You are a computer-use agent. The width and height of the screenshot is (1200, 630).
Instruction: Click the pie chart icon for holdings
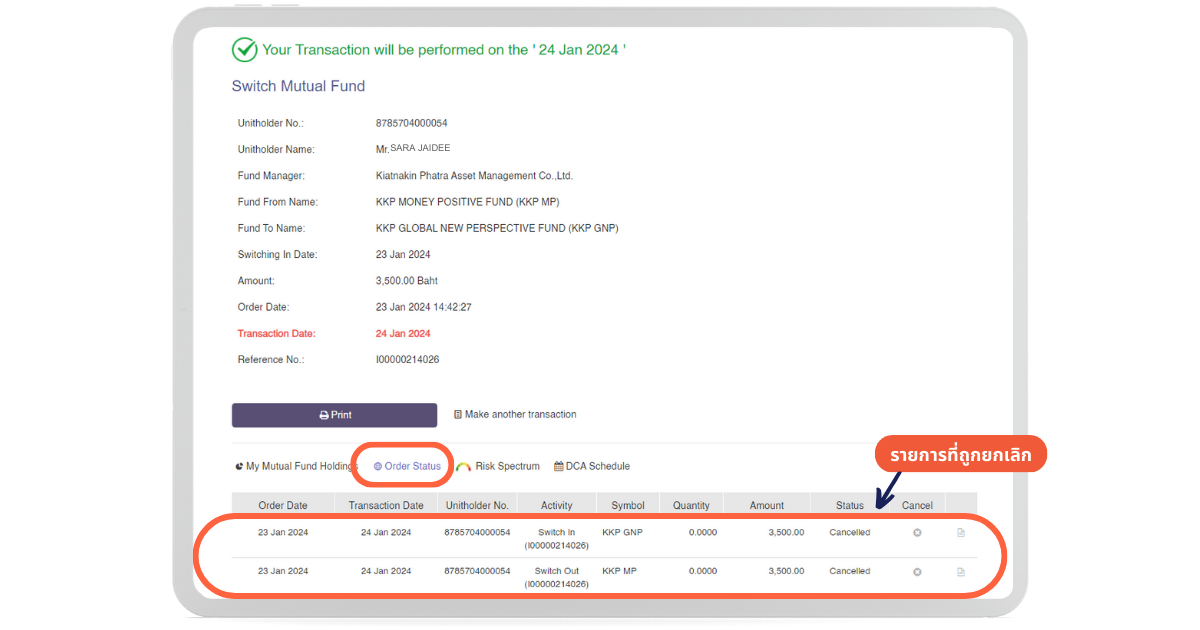(x=238, y=467)
